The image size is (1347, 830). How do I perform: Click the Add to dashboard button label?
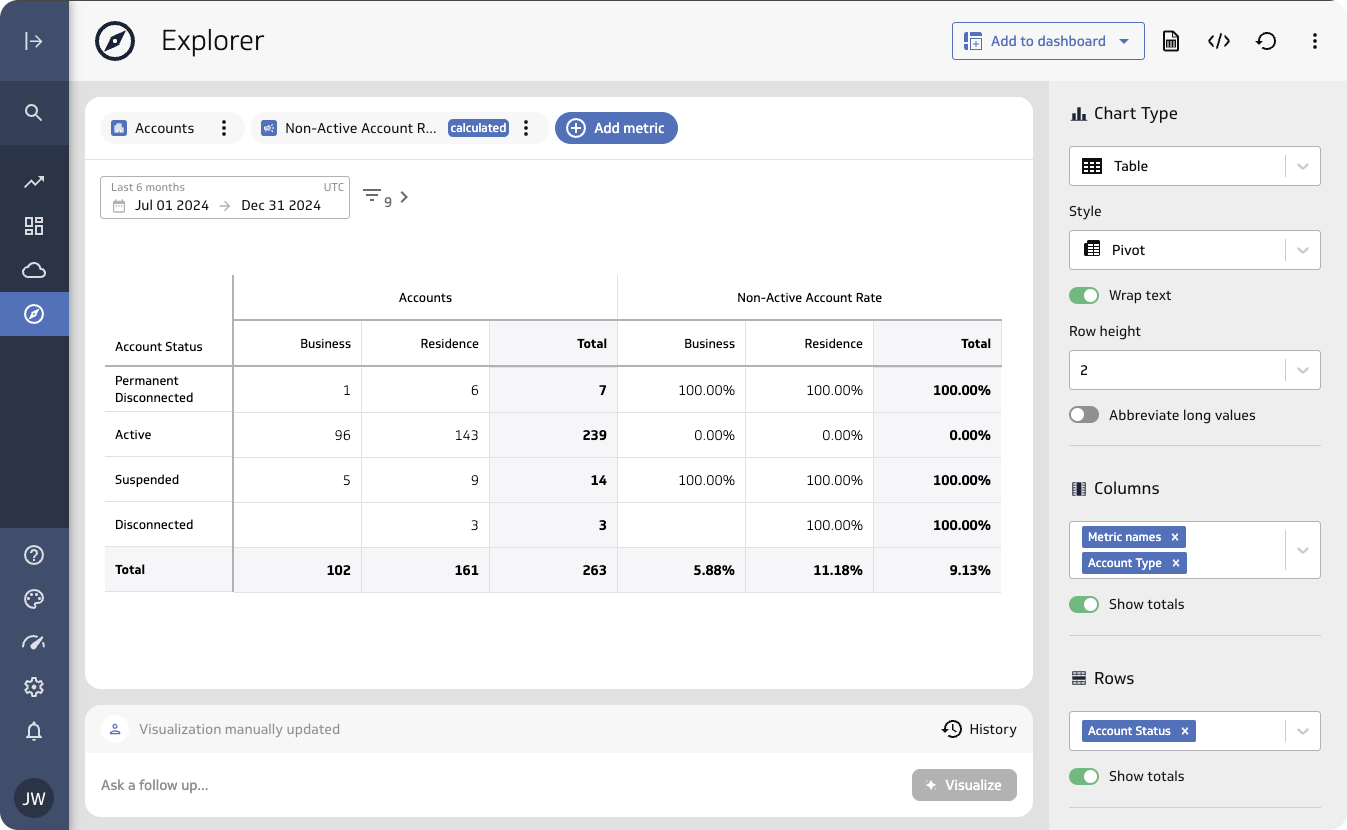(1048, 41)
